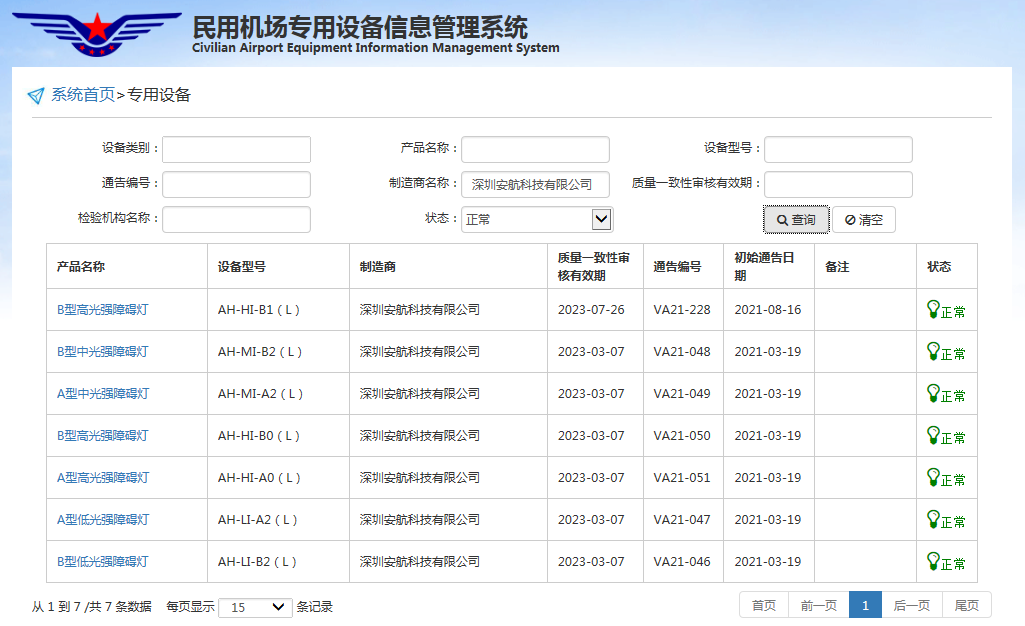Jump to 尾页 last page

click(x=966, y=605)
